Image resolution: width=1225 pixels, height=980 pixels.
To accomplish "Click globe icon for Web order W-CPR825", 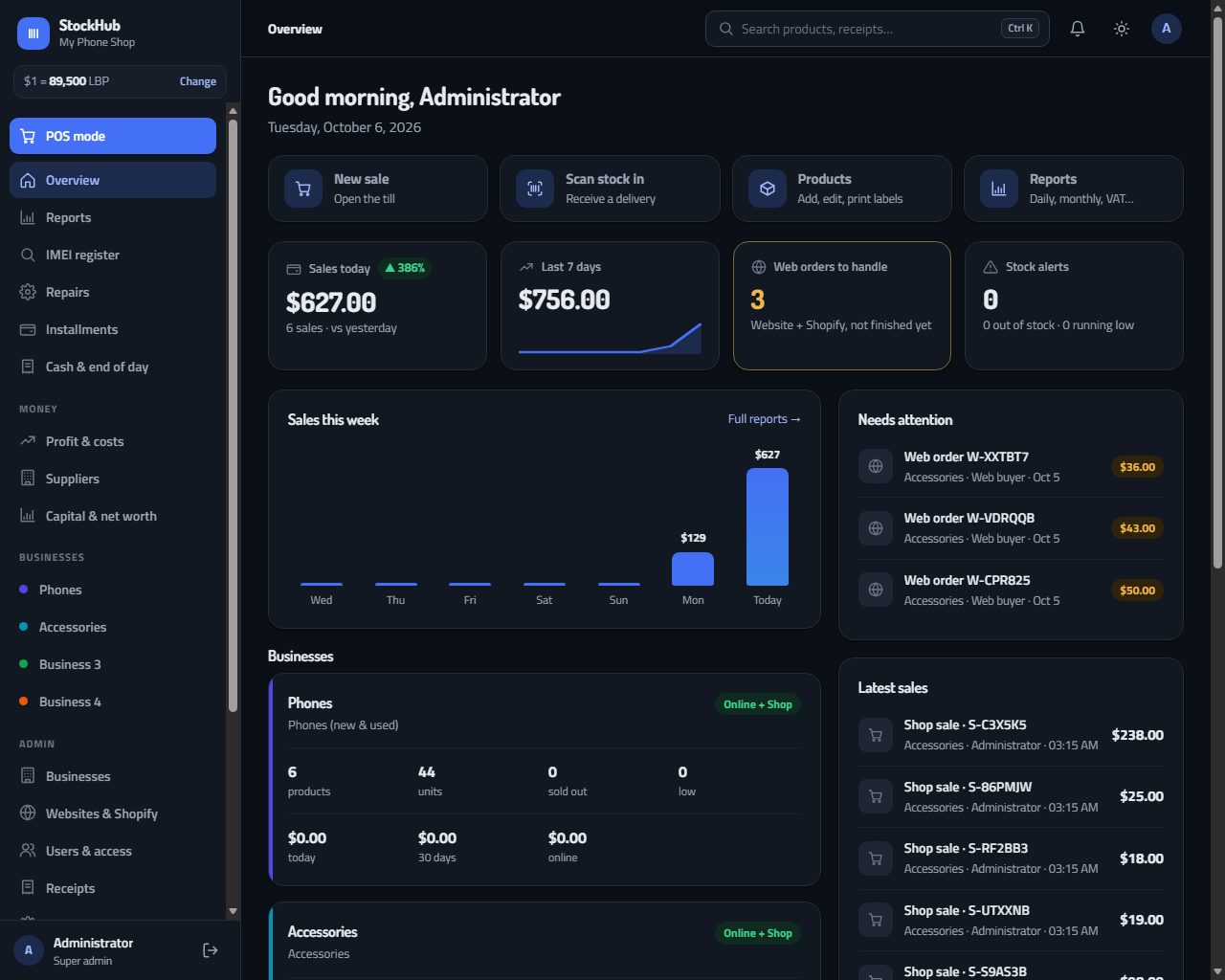I will [x=876, y=590].
